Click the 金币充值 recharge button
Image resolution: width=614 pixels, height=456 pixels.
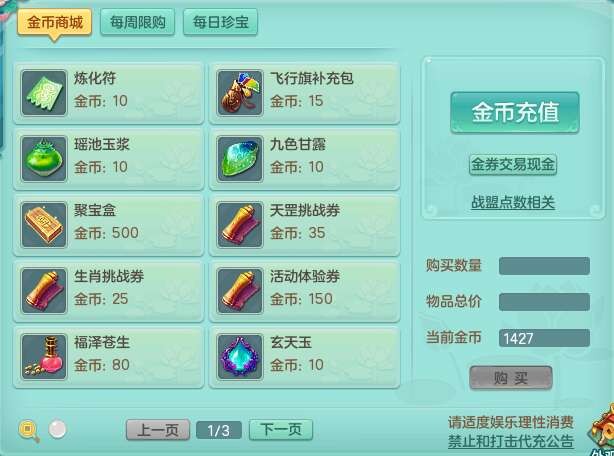pyautogui.click(x=515, y=113)
